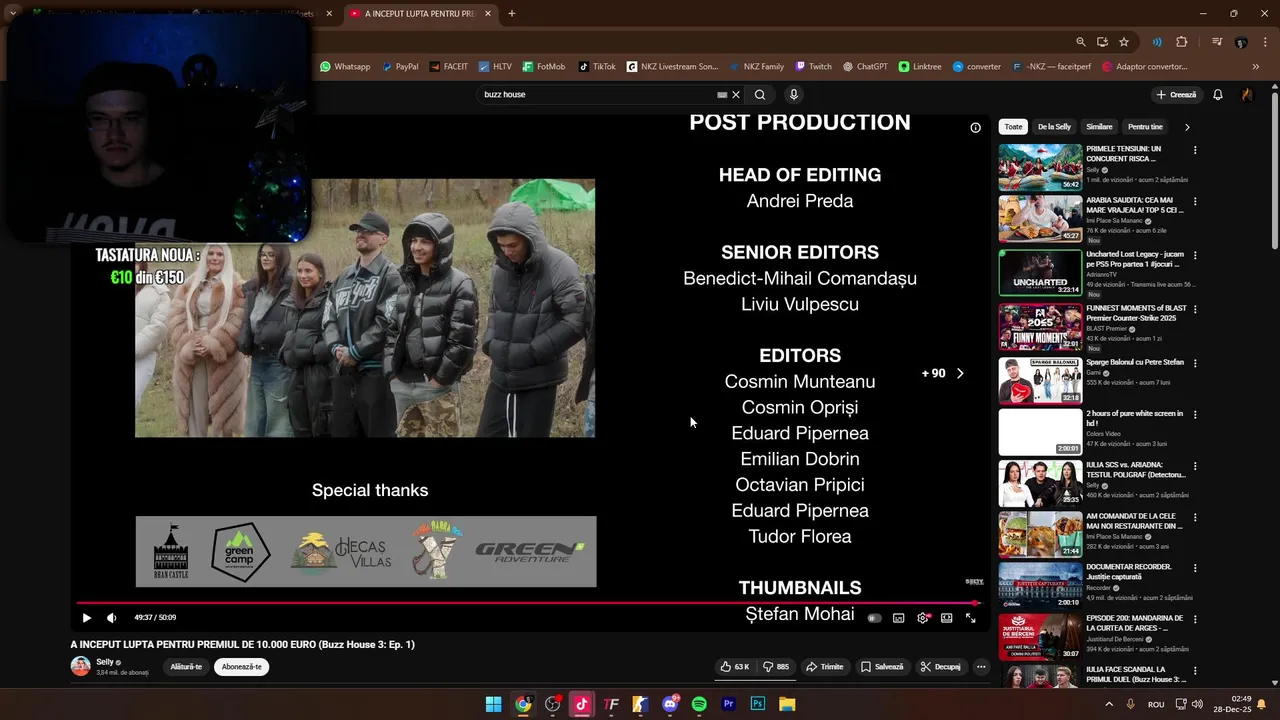Viewport: 1280px width, 720px height.
Task: Open Uncharted Lost Legacy thumbnail
Action: pyautogui.click(x=1040, y=272)
